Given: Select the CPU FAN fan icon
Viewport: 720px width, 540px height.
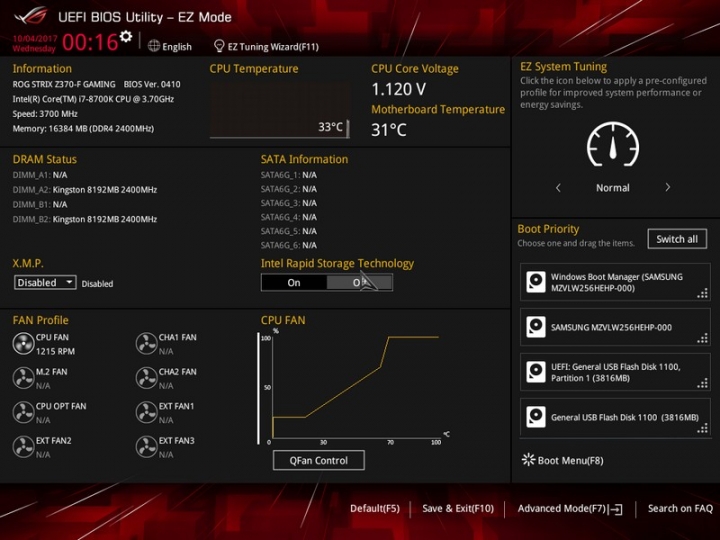Looking at the screenshot, I should pos(23,343).
